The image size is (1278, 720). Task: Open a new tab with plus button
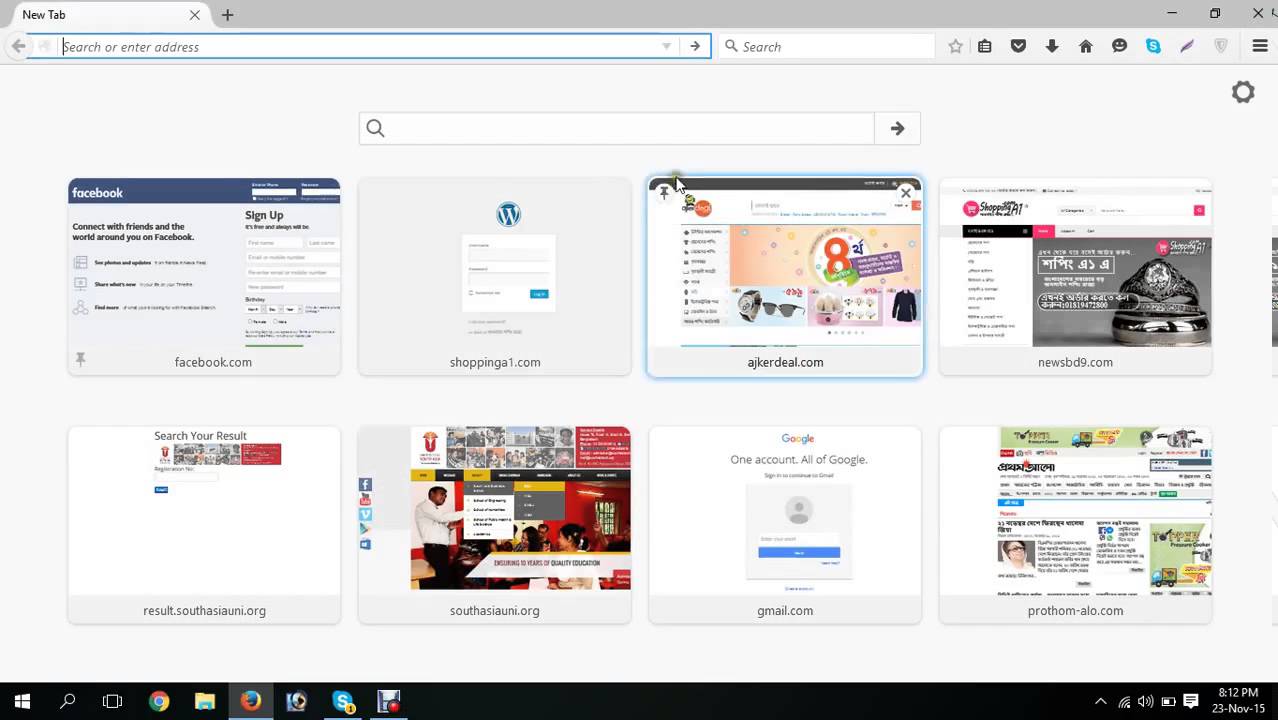click(228, 15)
